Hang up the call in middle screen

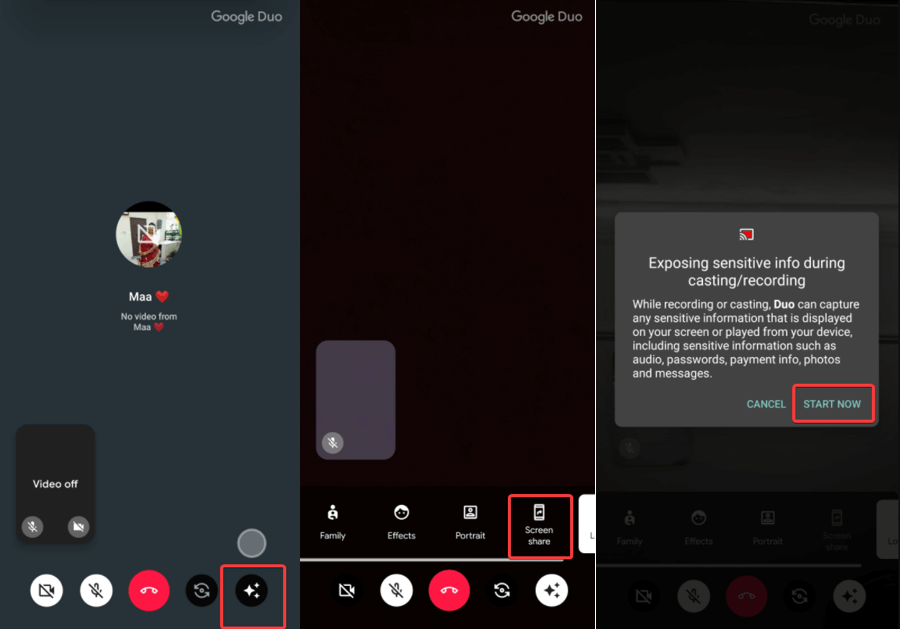click(x=449, y=590)
